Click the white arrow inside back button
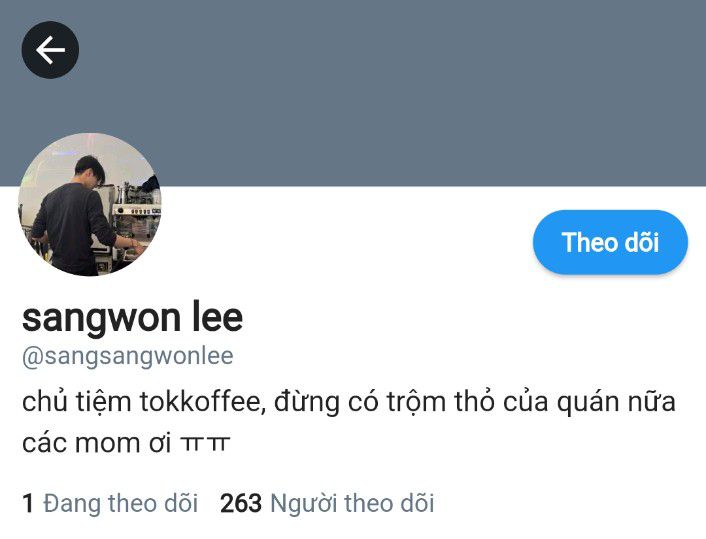 50,50
